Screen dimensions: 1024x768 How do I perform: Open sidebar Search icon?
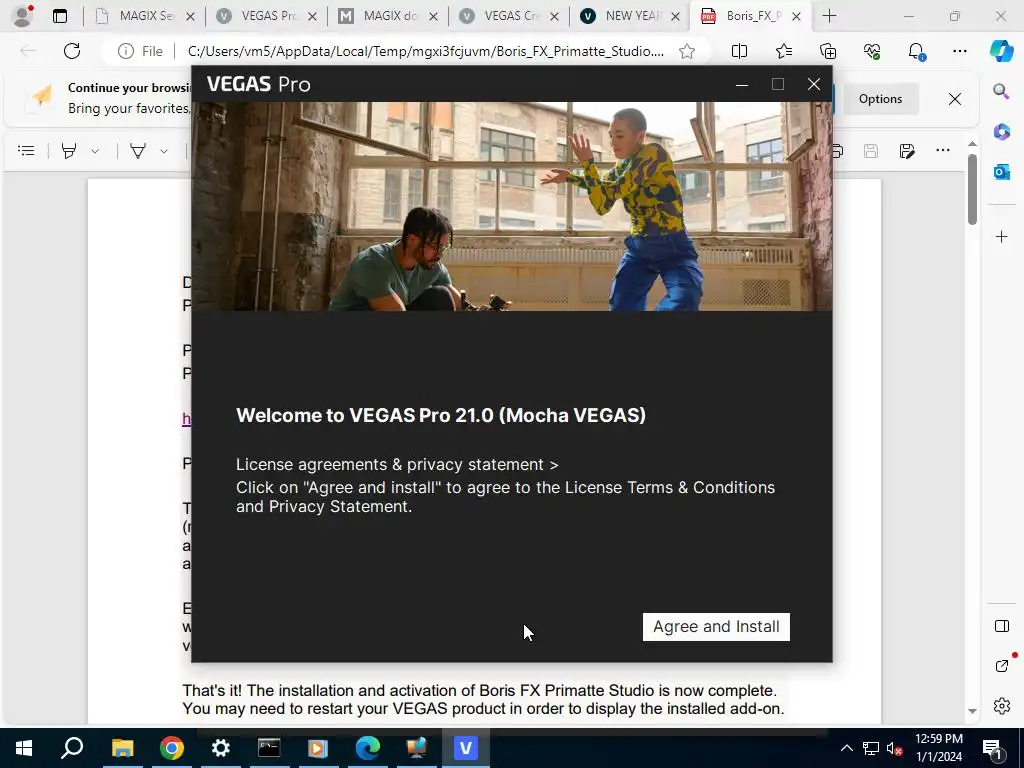(1001, 91)
